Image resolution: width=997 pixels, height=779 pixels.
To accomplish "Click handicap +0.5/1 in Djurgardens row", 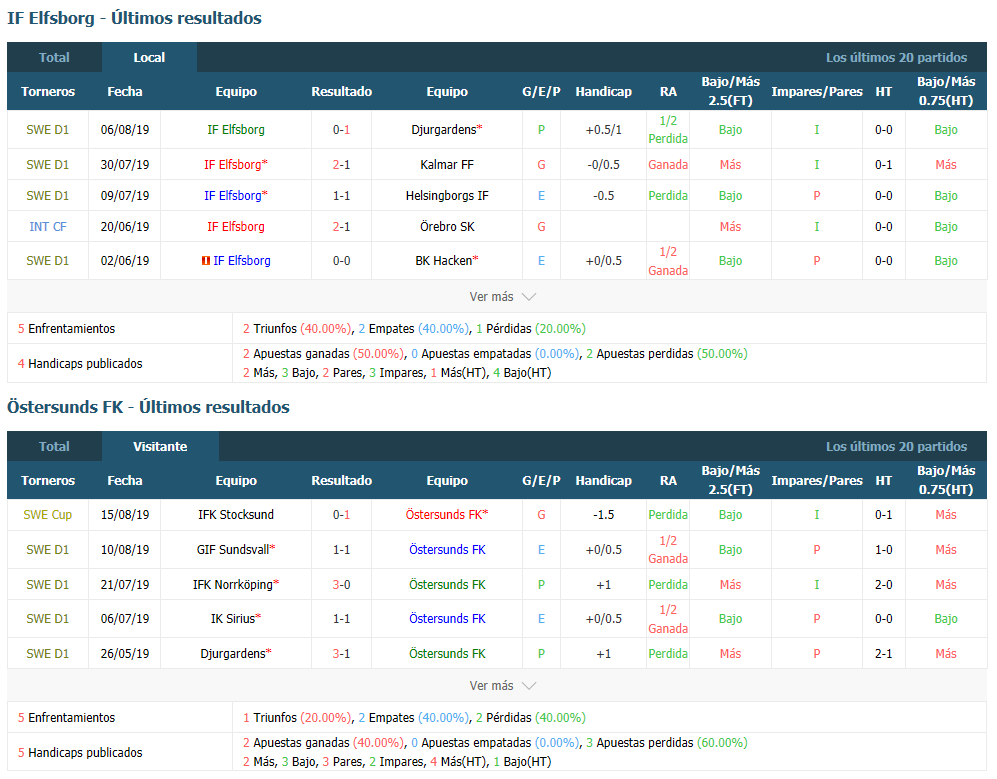I will click(x=603, y=130).
